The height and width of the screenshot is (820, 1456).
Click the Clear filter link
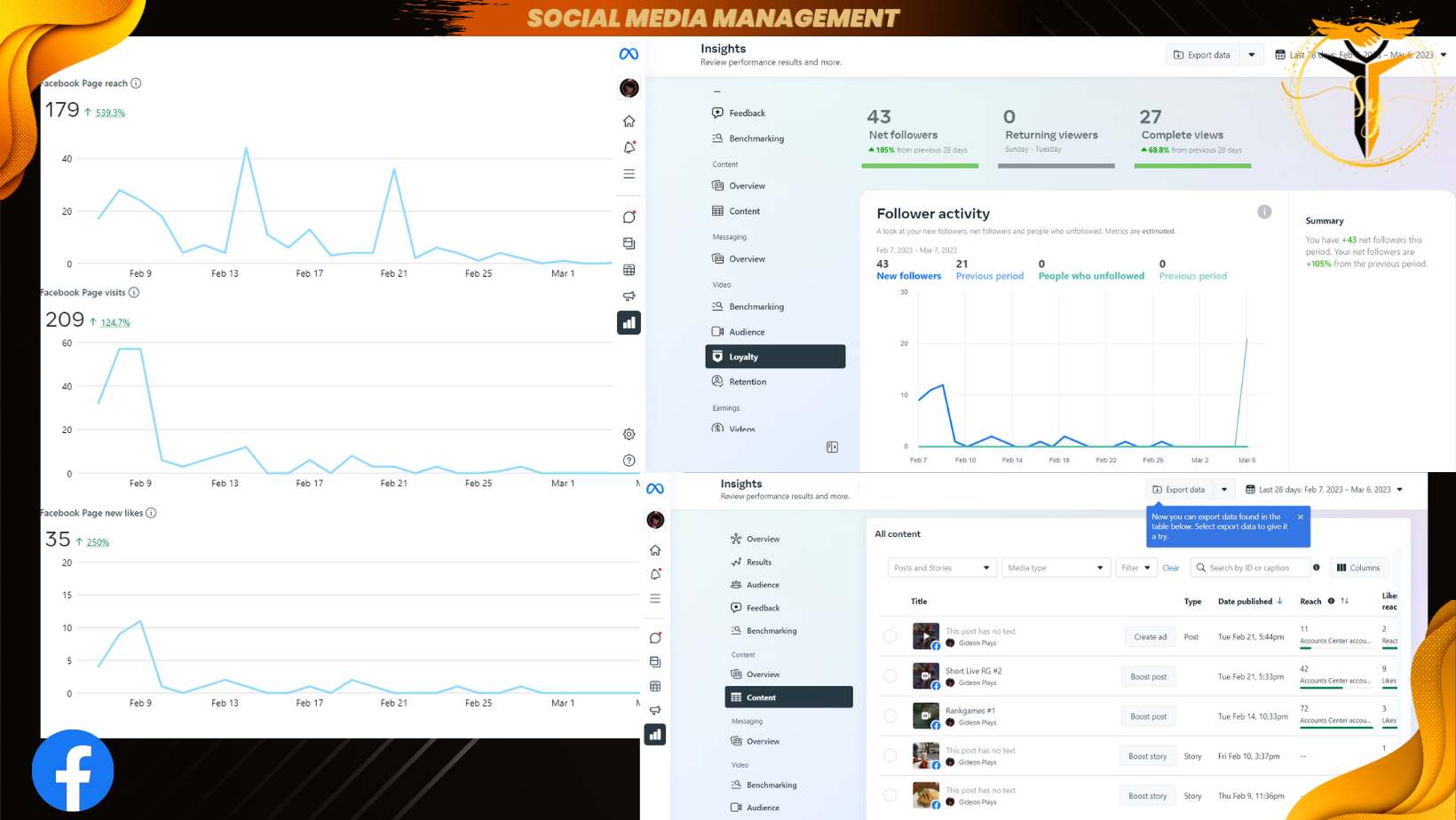click(1171, 568)
